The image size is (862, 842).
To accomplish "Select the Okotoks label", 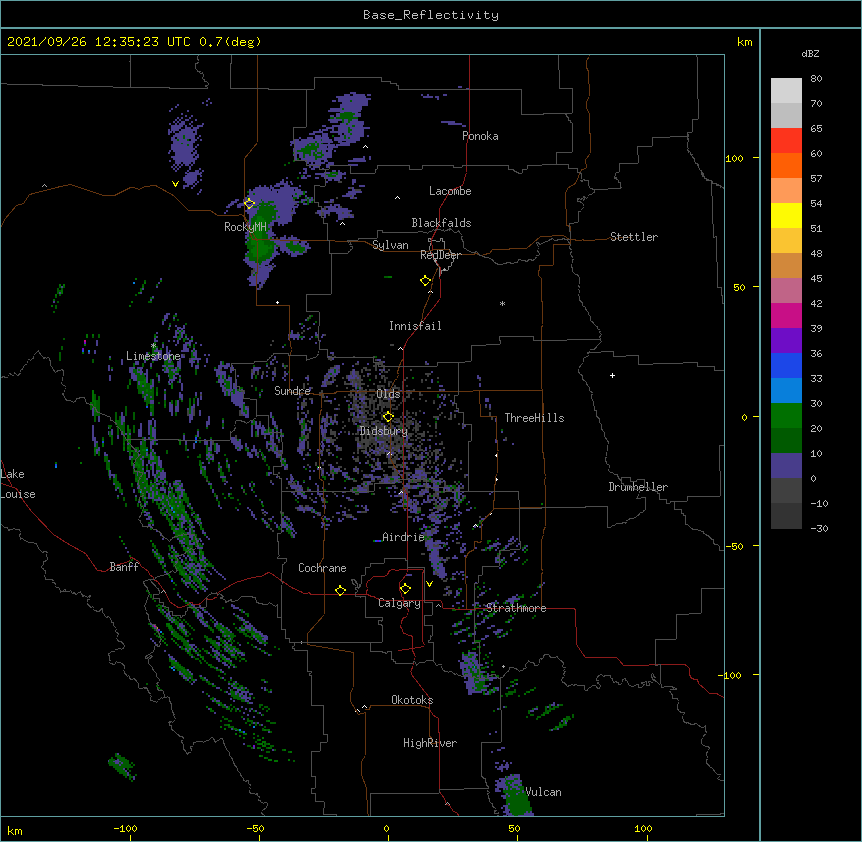I will [412, 700].
